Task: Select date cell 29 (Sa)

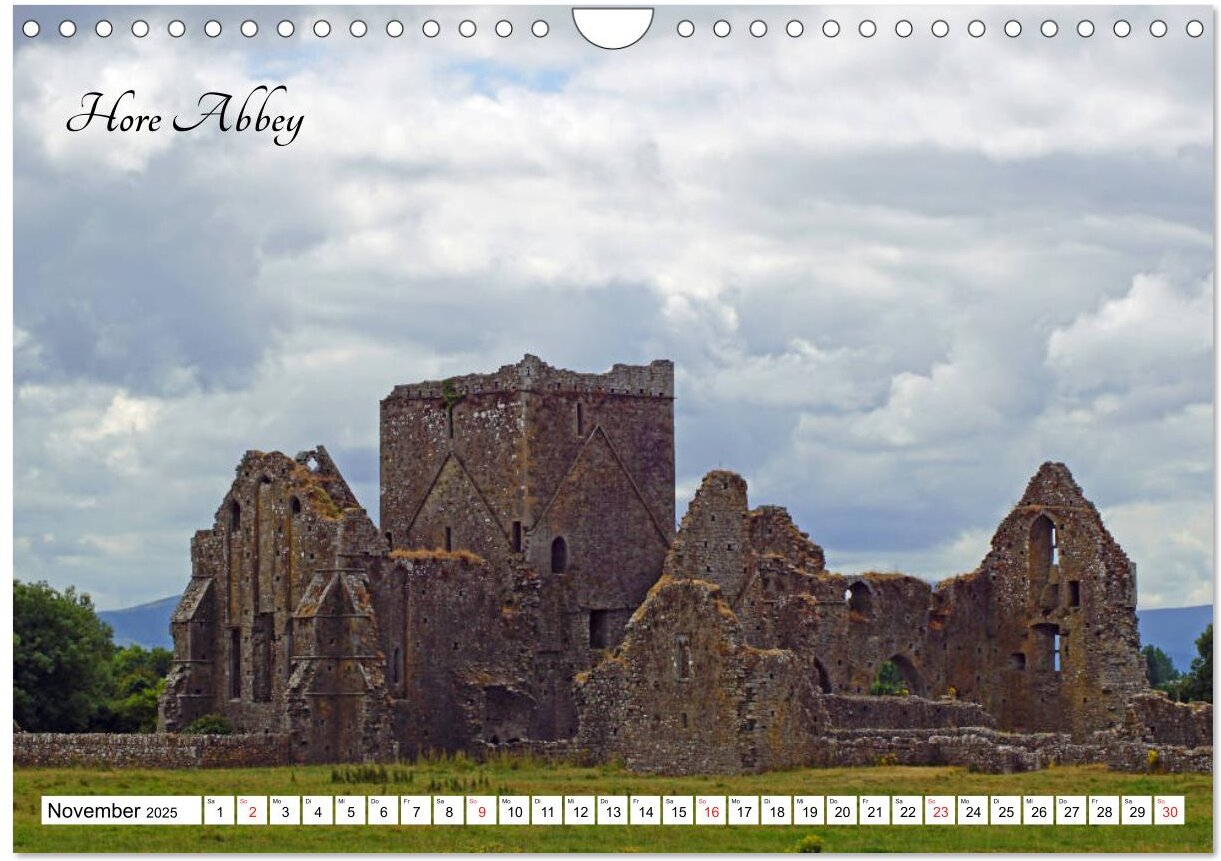Action: (x=1137, y=810)
